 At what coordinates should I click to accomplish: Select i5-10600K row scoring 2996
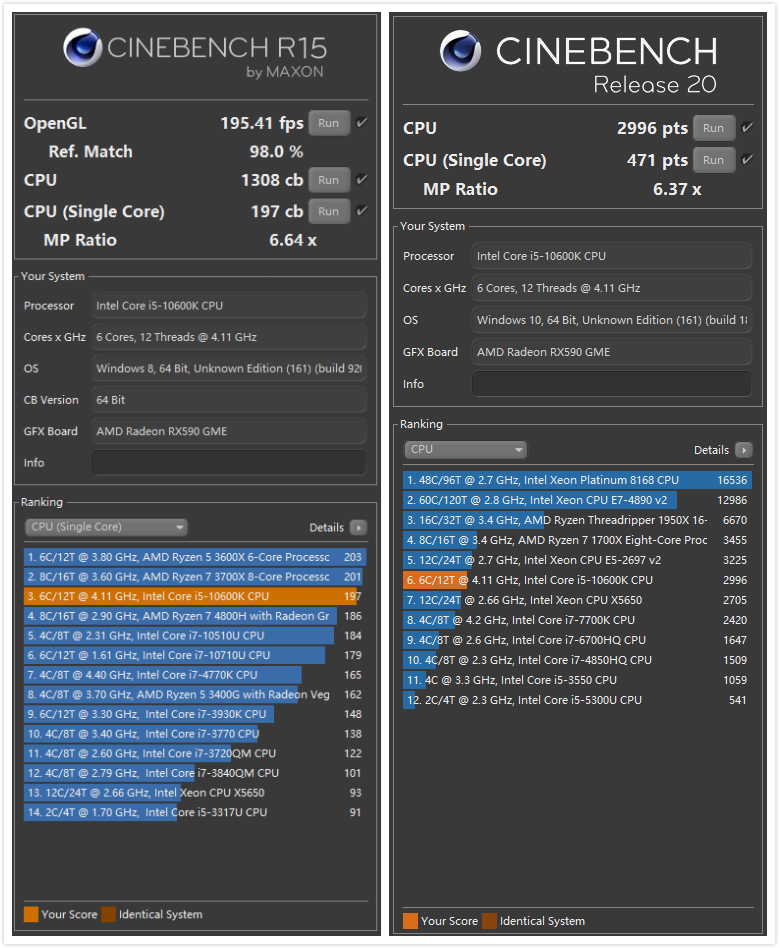tap(577, 580)
